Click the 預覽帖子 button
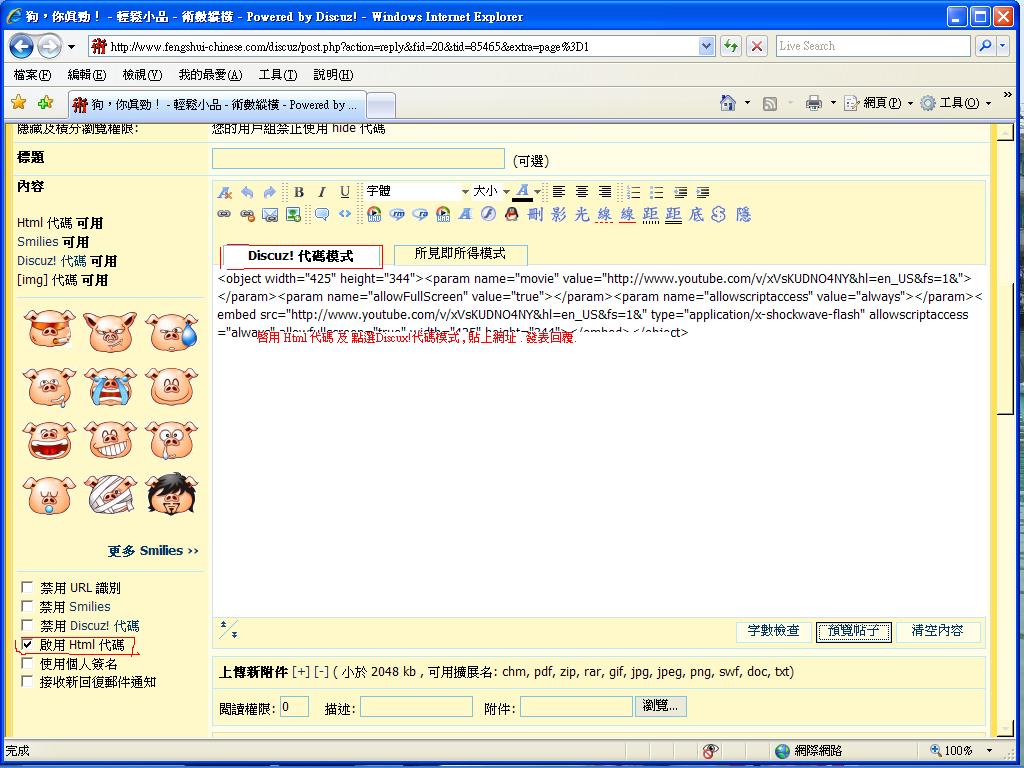The height and width of the screenshot is (768, 1024). [853, 631]
